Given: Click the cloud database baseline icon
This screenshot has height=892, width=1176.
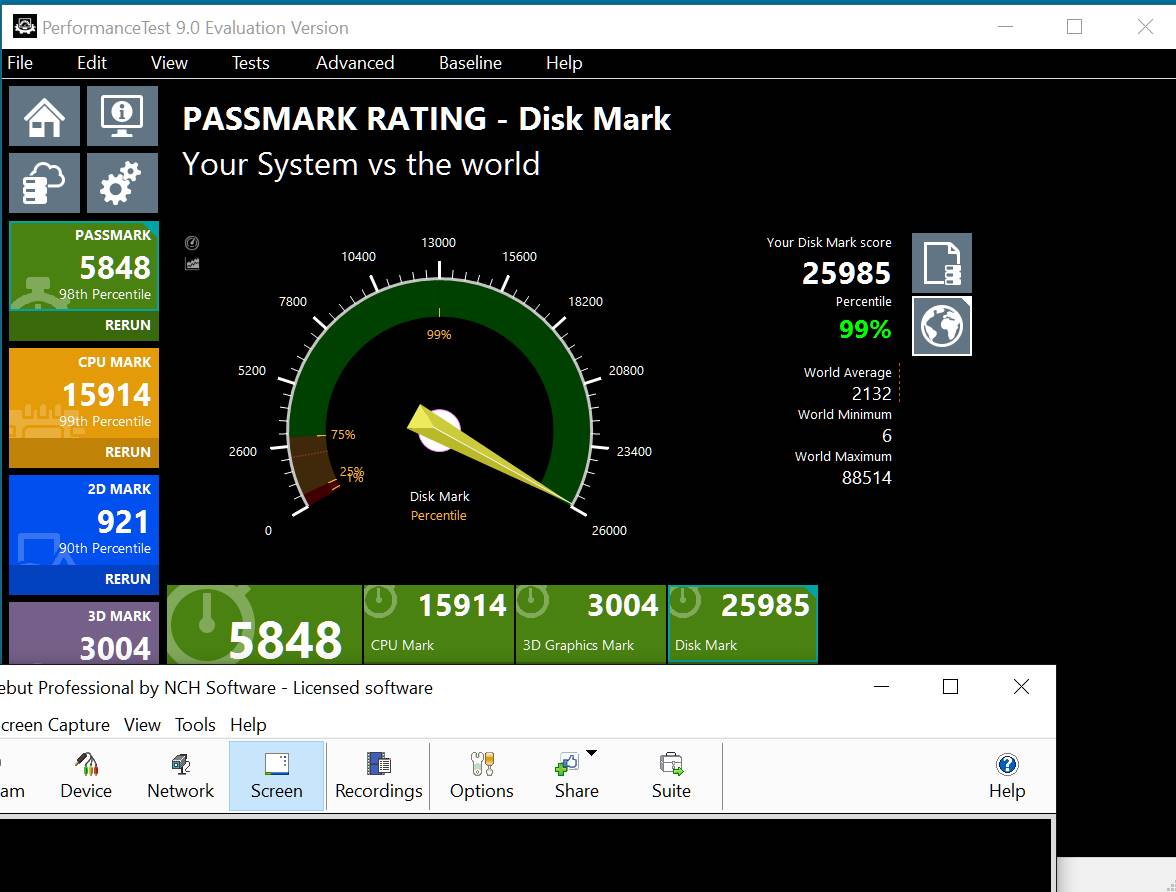Looking at the screenshot, I should [x=44, y=183].
